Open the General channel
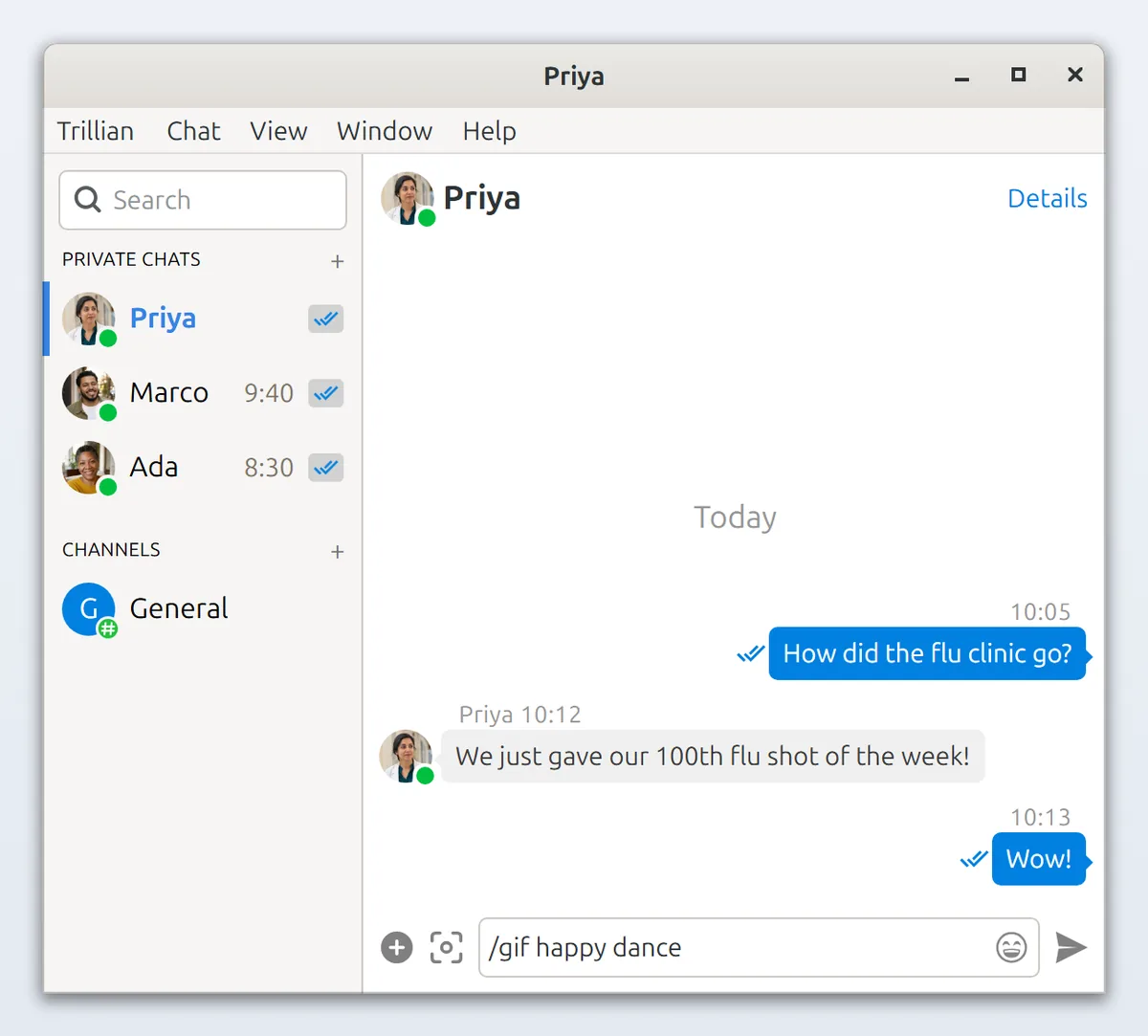The height and width of the screenshot is (1036, 1148). 203,609
